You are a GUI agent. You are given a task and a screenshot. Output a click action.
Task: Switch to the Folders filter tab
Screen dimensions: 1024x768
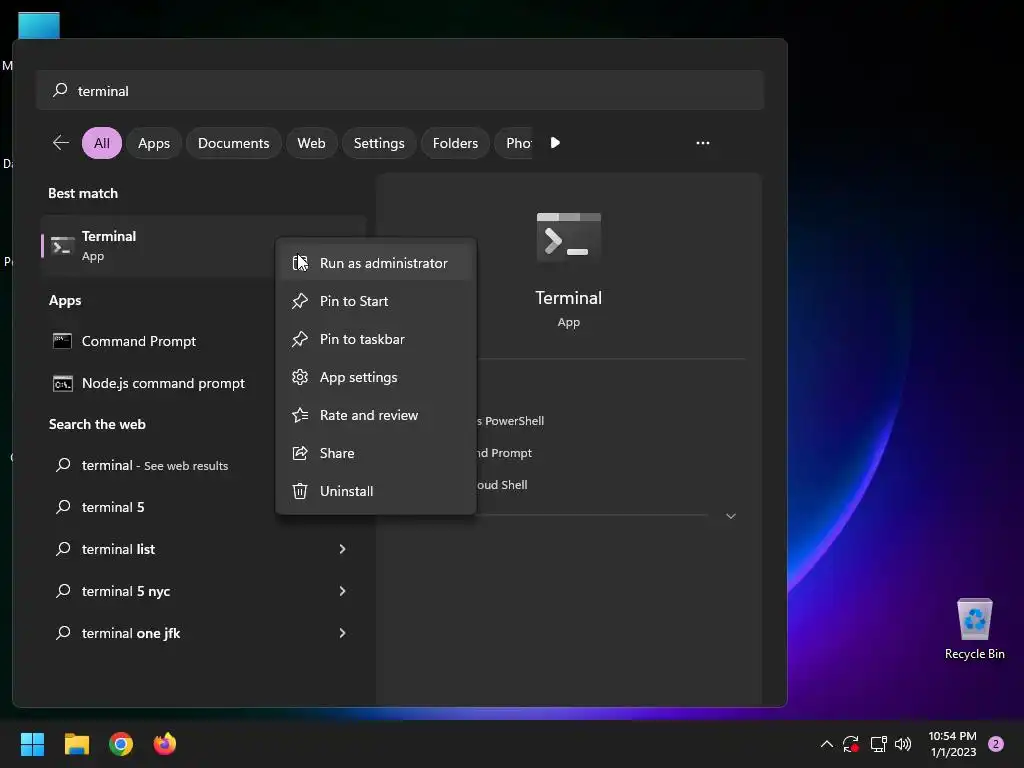[x=455, y=143]
